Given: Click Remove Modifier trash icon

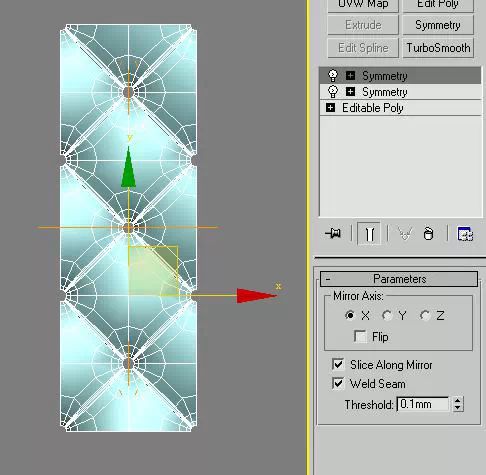Looking at the screenshot, I should 428,233.
